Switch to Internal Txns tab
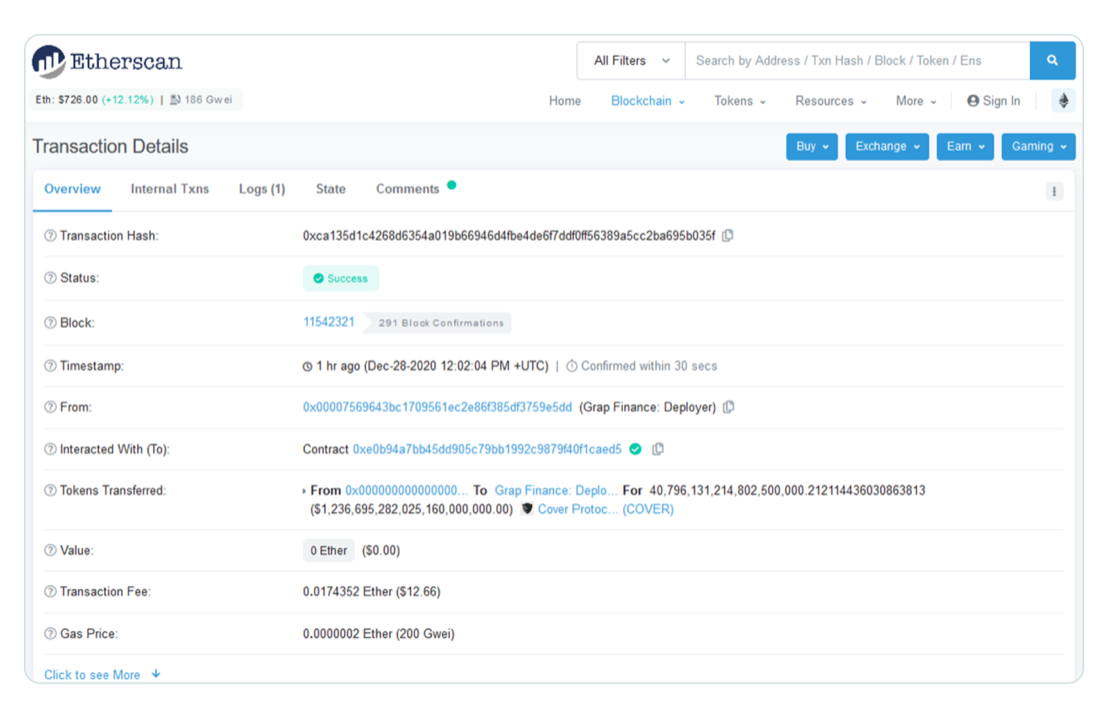The height and width of the screenshot is (708, 1098). click(169, 189)
